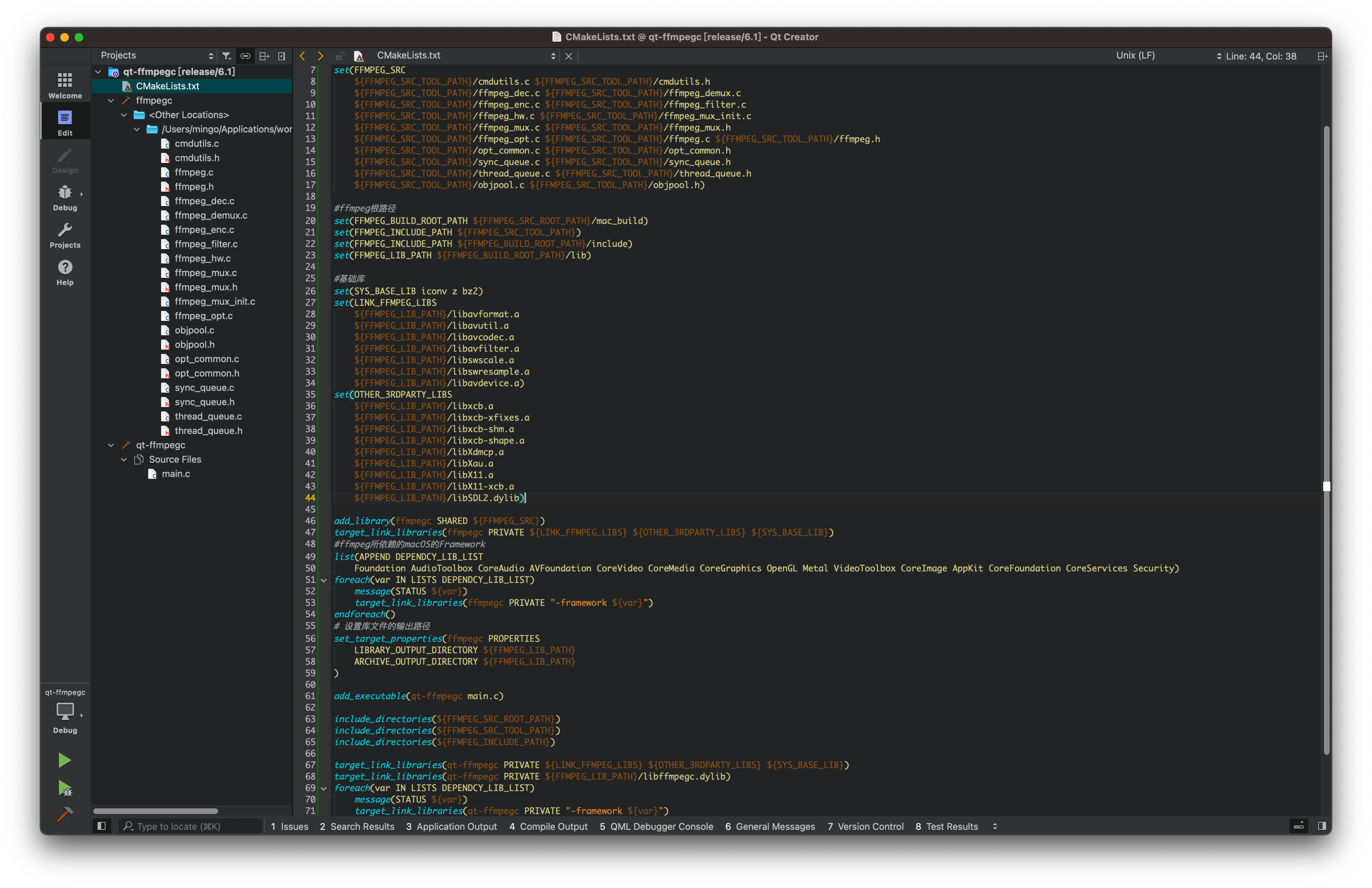This screenshot has width=1372, height=888.
Task: Open the Projects mode settings
Action: (x=65, y=234)
